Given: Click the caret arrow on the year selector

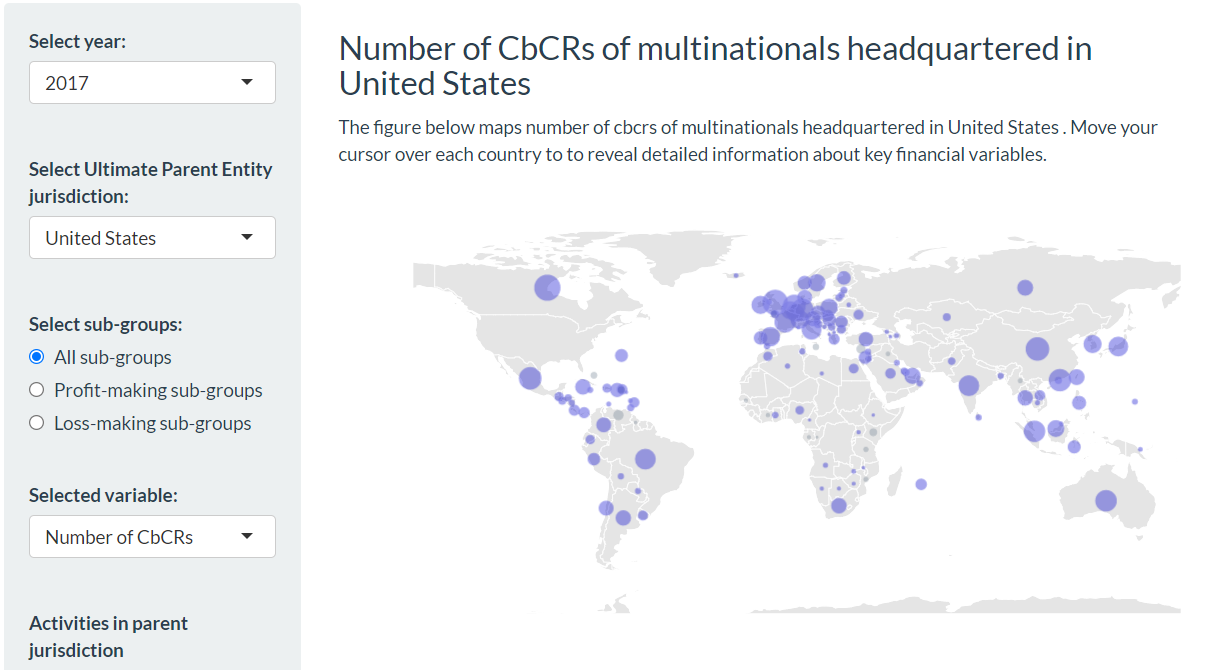Looking at the screenshot, I should click(x=247, y=82).
